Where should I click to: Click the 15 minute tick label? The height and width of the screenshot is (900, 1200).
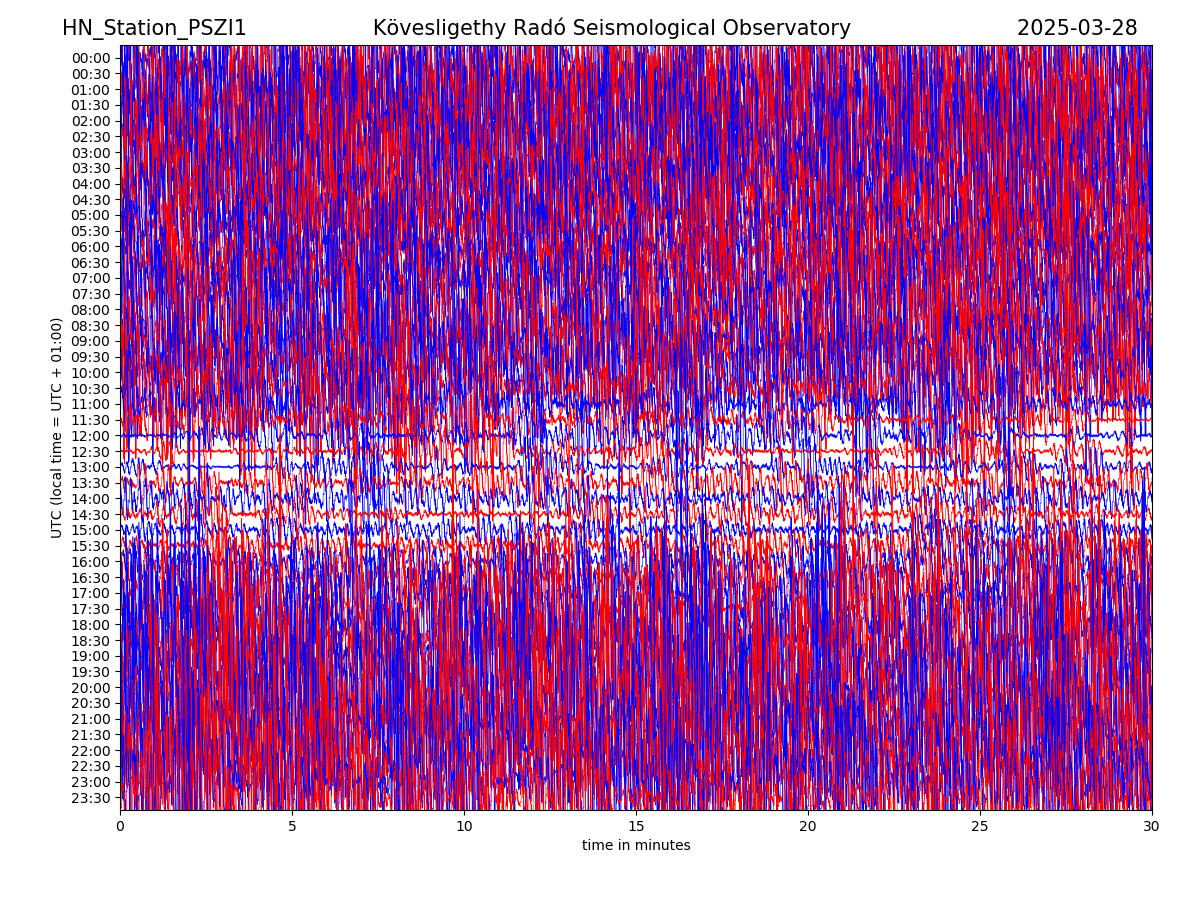[x=636, y=827]
